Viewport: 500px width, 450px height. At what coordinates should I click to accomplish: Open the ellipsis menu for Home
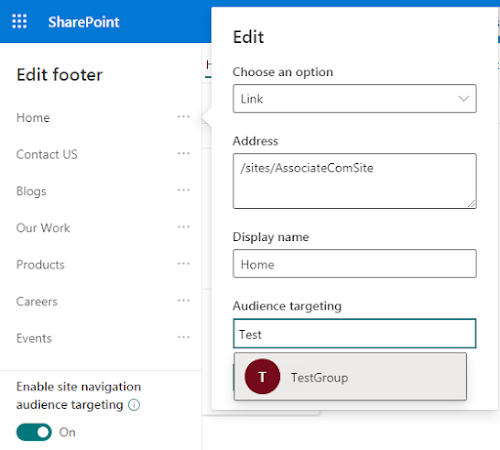(184, 117)
